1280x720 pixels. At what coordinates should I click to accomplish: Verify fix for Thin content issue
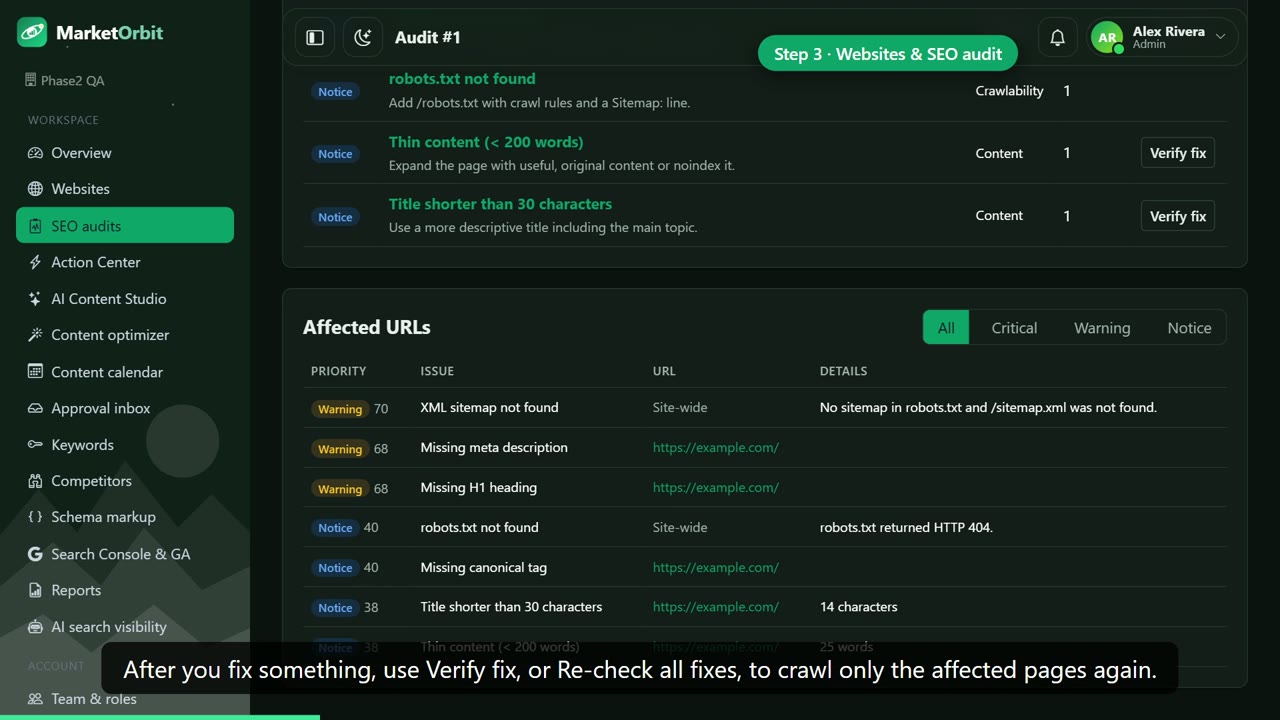coord(1178,153)
